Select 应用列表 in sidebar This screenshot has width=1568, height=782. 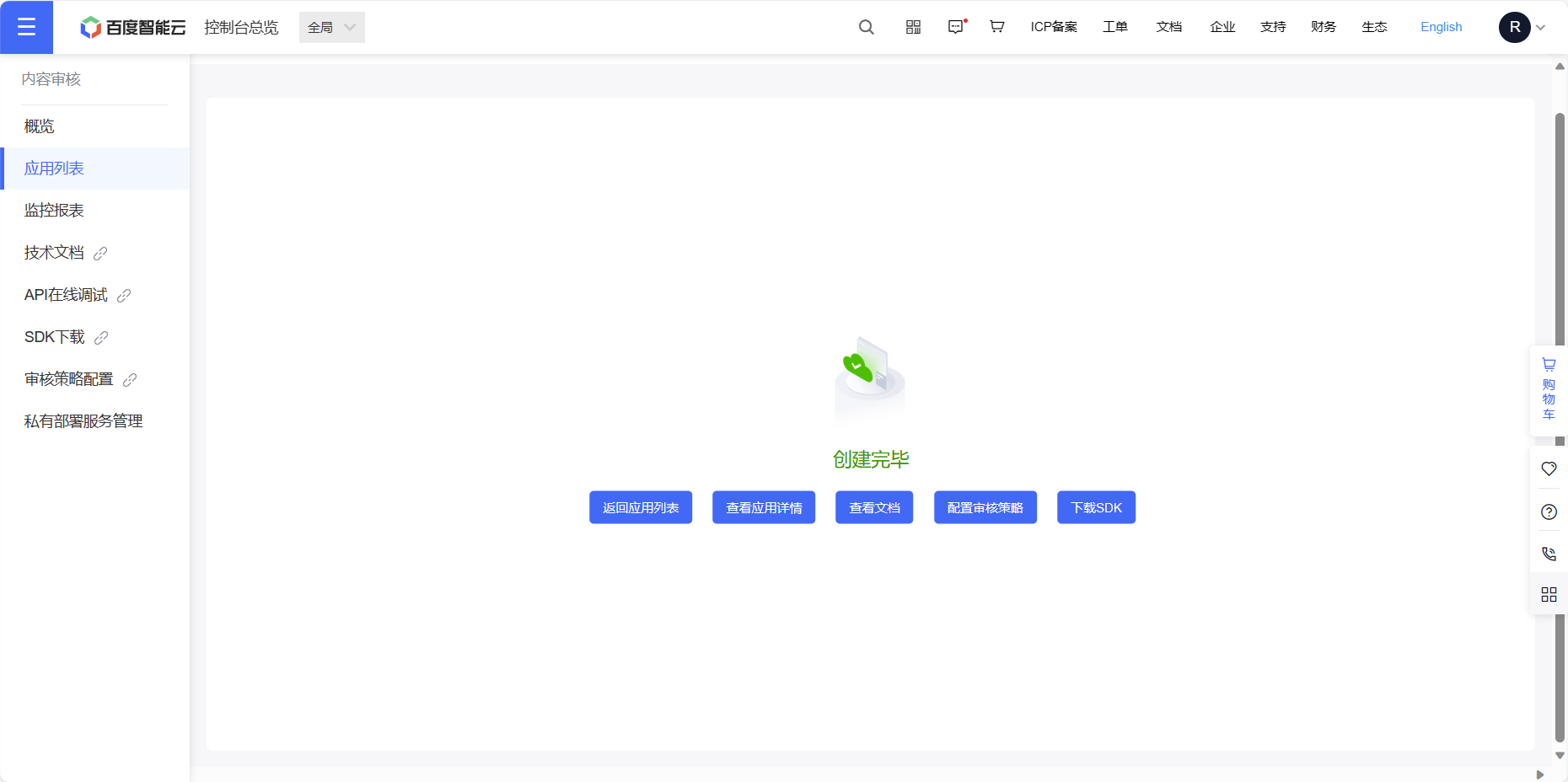pyautogui.click(x=94, y=169)
